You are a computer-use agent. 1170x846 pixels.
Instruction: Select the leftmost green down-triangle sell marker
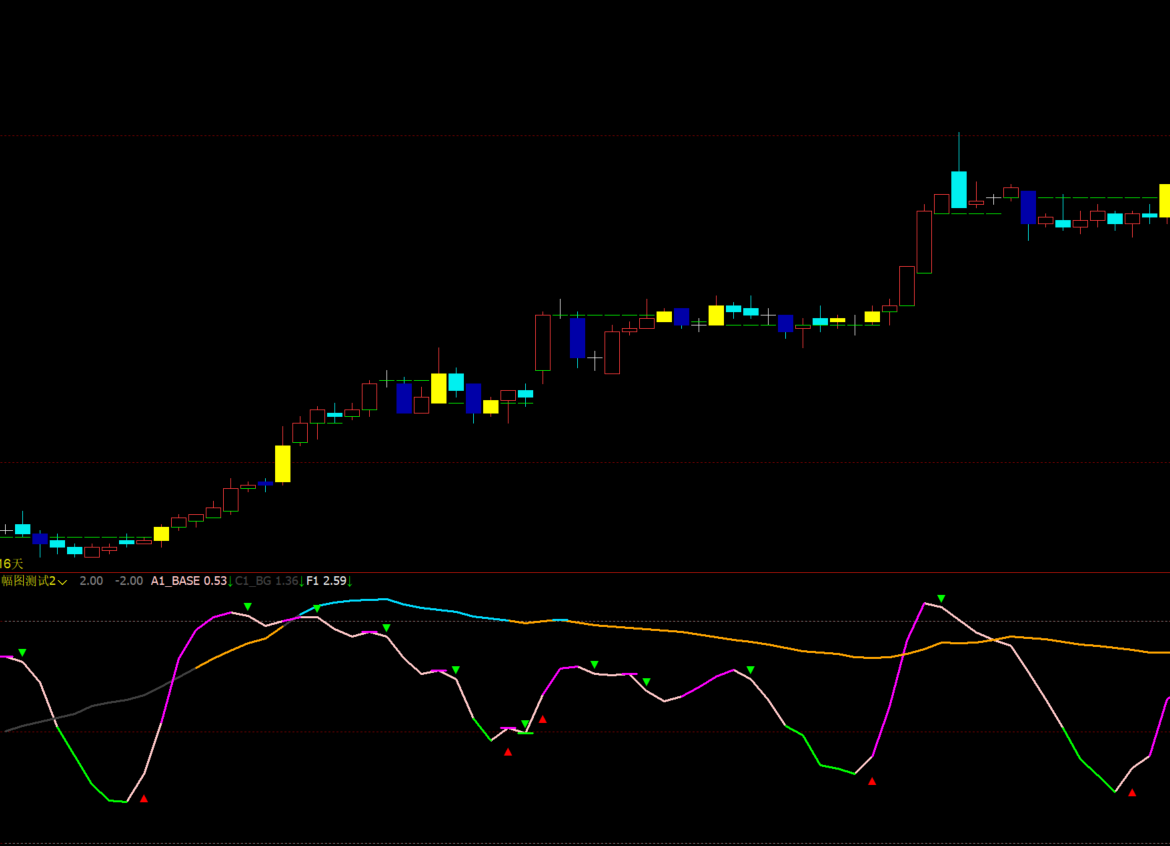[x=22, y=652]
